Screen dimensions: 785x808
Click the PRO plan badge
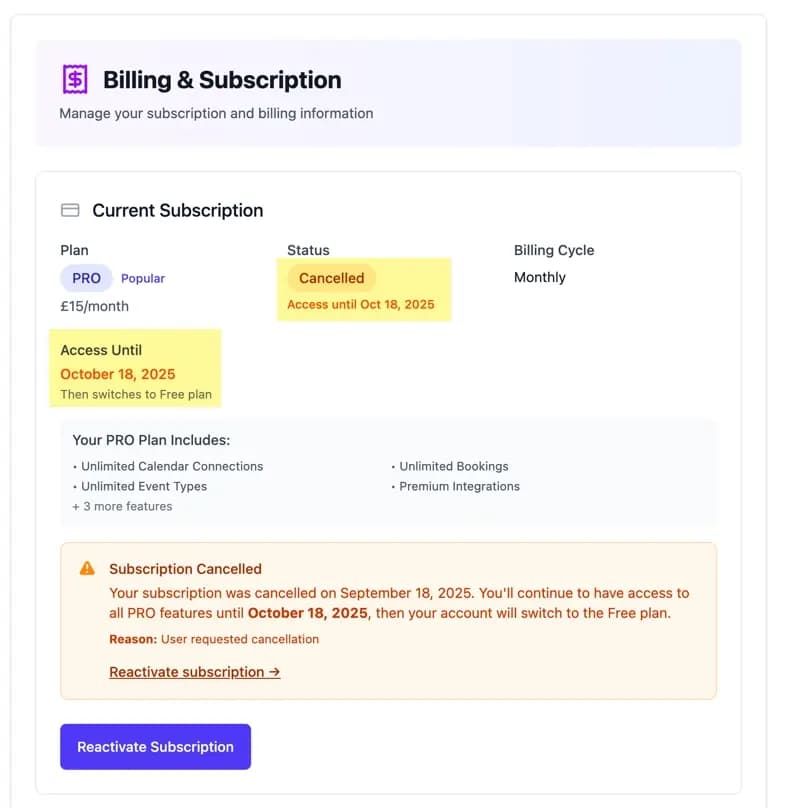[x=86, y=278]
